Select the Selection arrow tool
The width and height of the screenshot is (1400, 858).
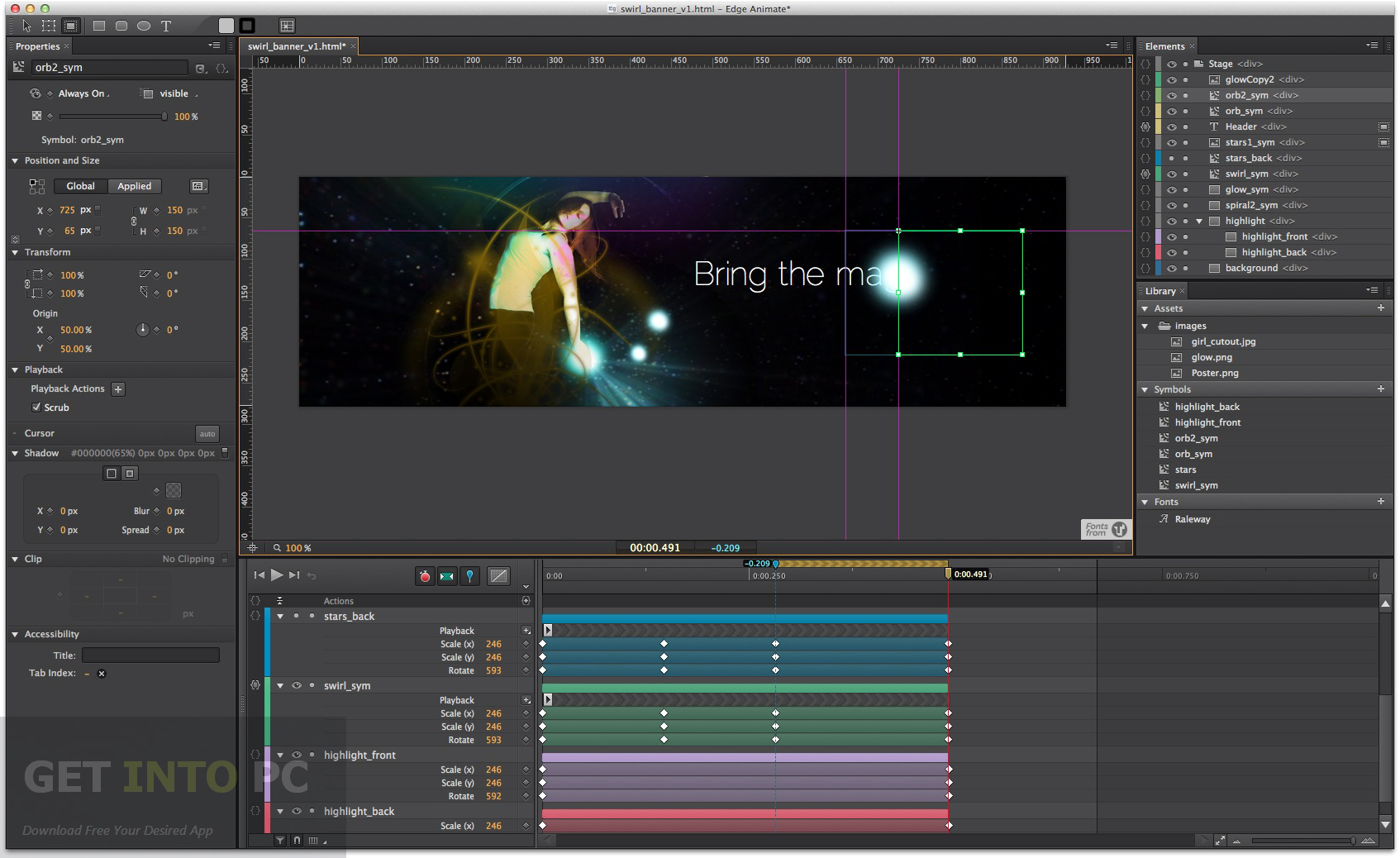click(27, 26)
